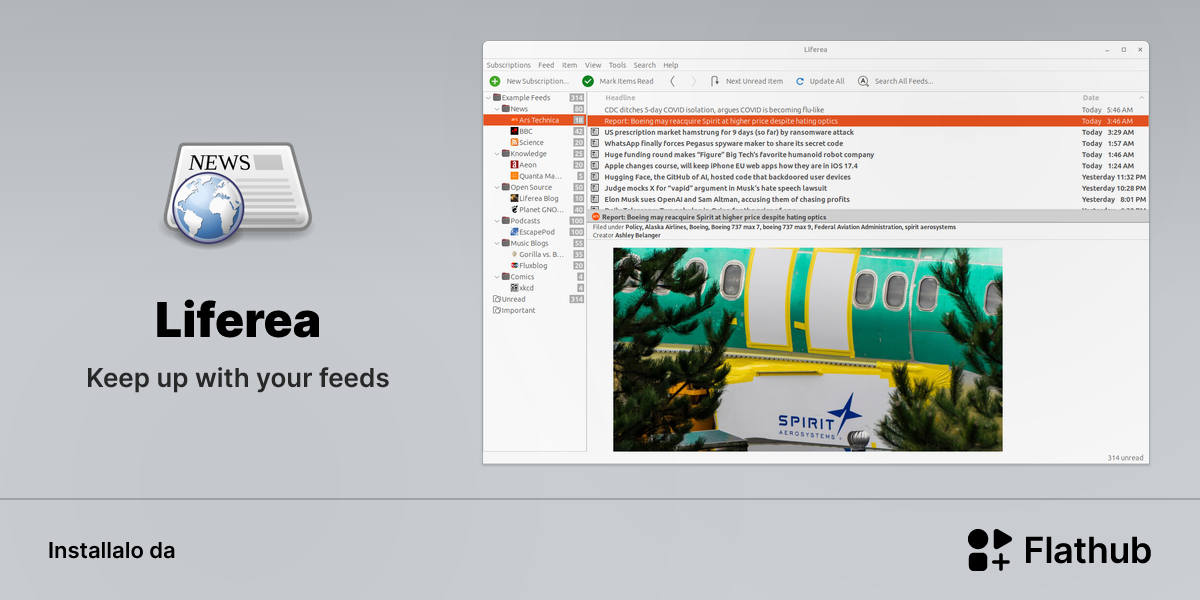This screenshot has height=600, width=1200.
Task: Click the Next Unread Item icon
Action: pos(715,81)
